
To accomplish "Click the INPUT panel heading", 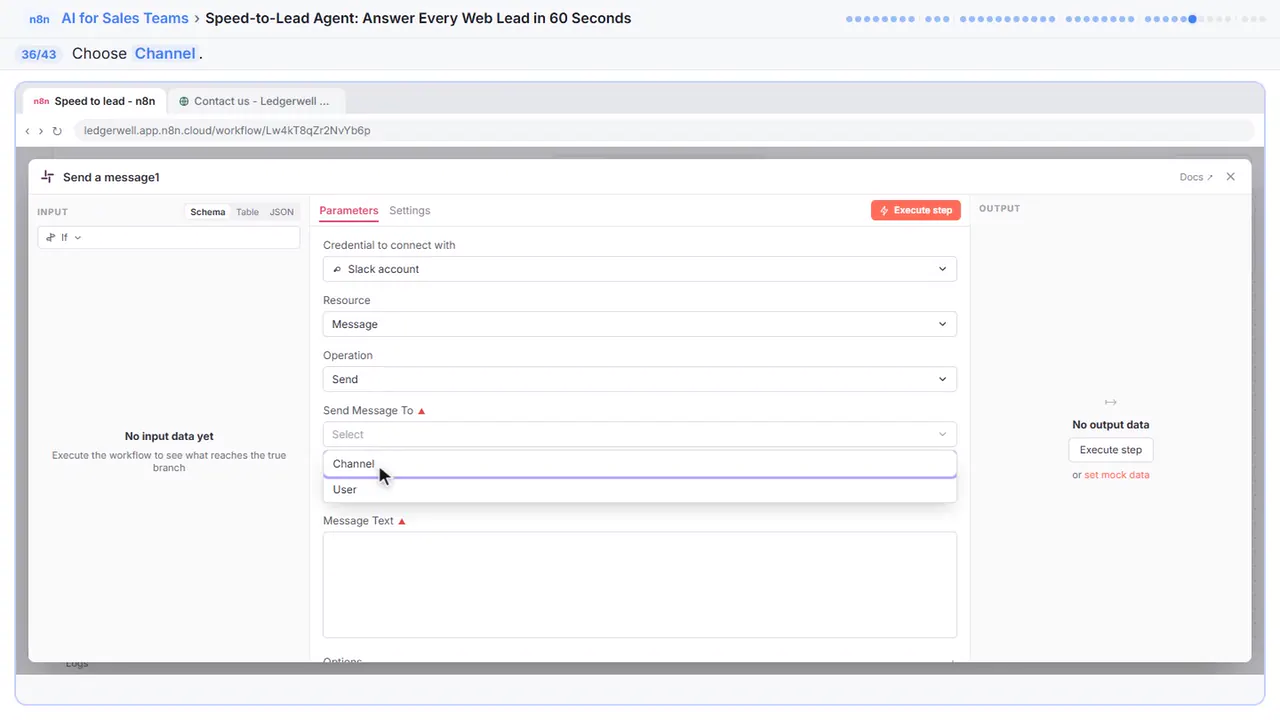I will click(52, 212).
